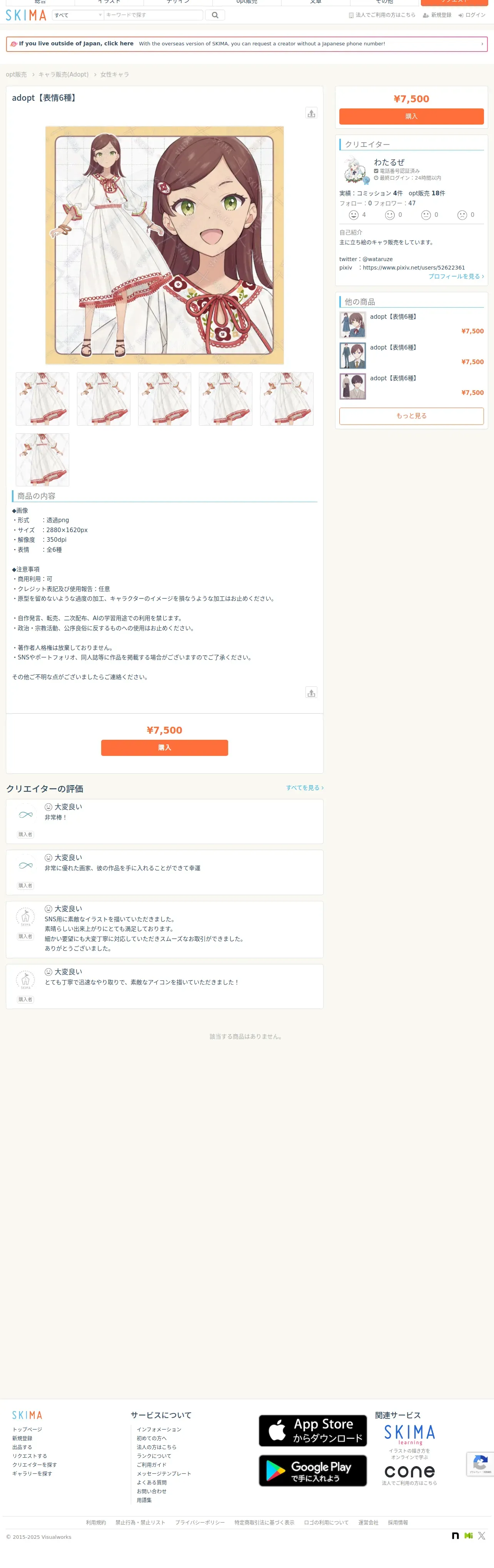Click the reCAPTCHA badge
494x1568 pixels.
pos(480,1464)
